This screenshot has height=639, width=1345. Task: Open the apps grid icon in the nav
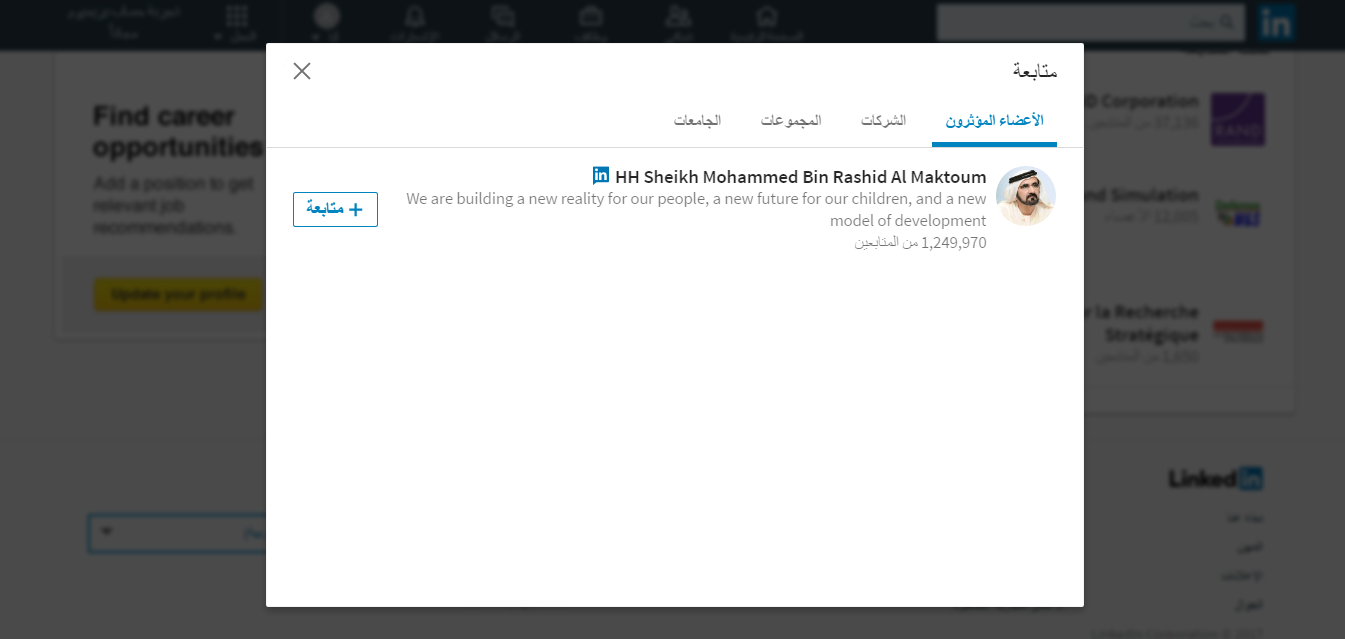coord(237,16)
